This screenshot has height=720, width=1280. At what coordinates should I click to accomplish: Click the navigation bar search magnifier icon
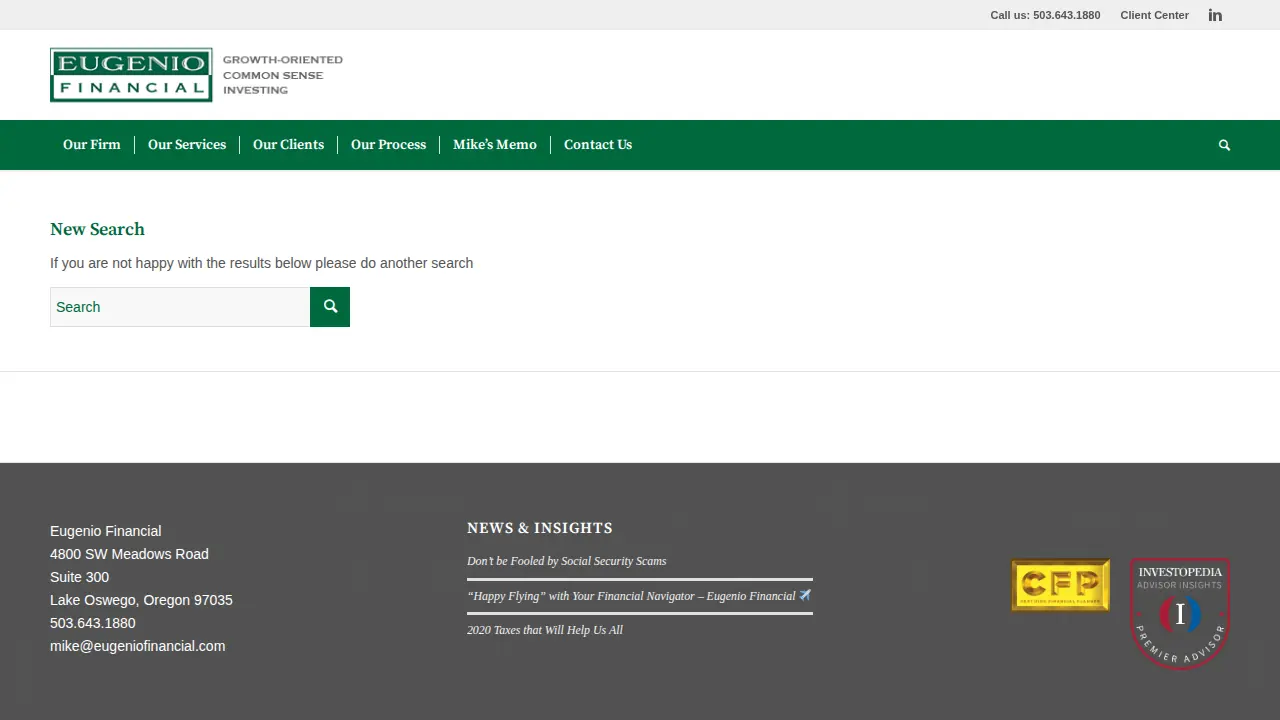[1224, 145]
